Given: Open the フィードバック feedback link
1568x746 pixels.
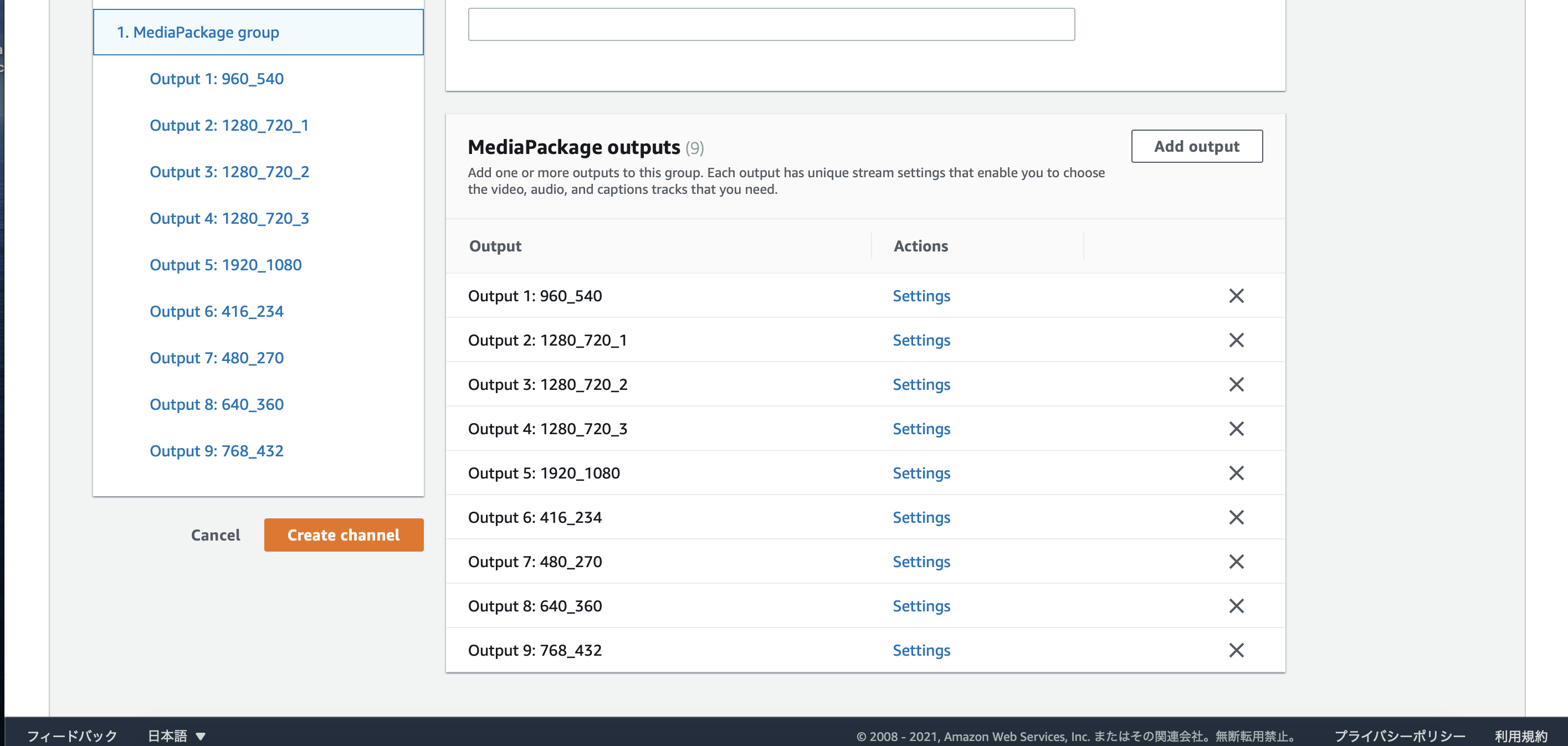Looking at the screenshot, I should [x=72, y=735].
